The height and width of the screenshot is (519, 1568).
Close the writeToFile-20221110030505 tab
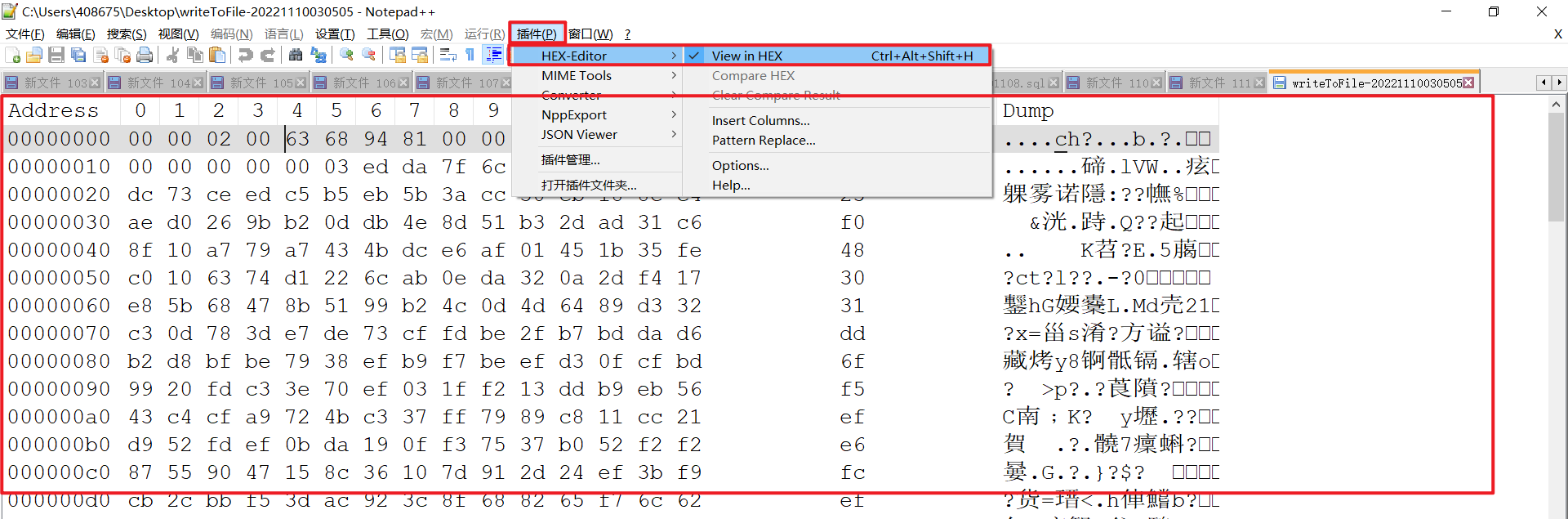coord(1468,83)
